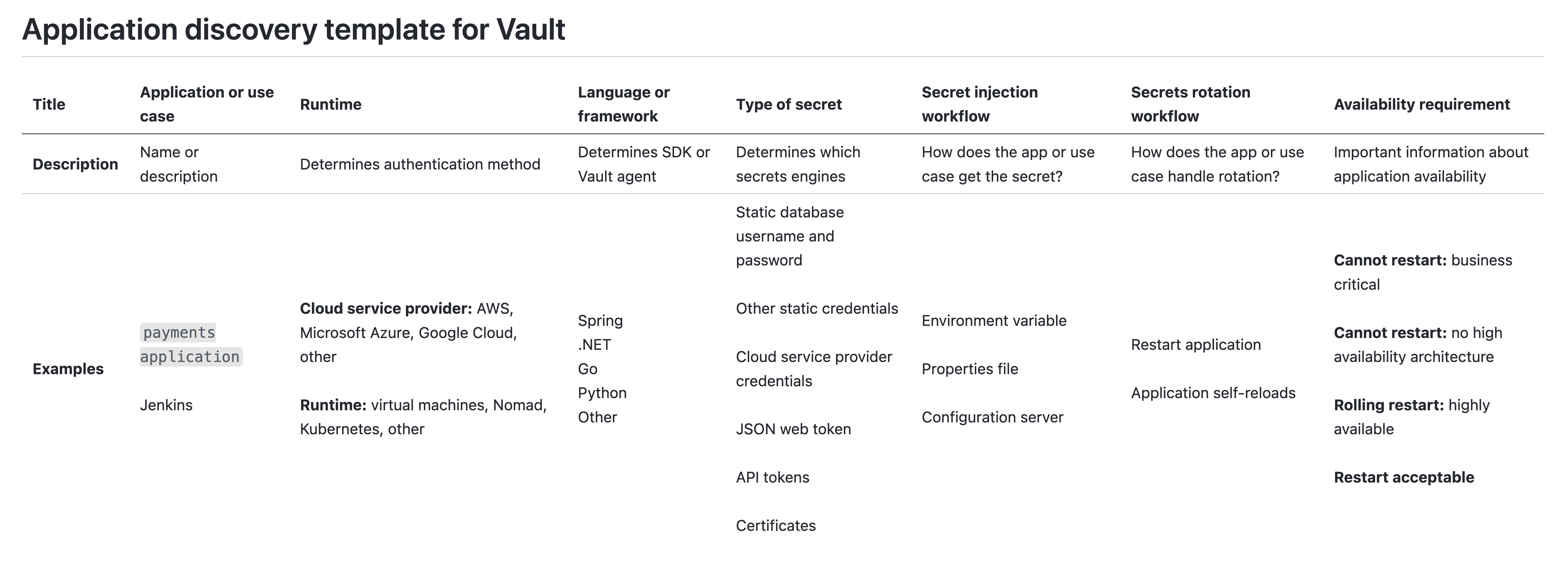This screenshot has height=562, width=1568.
Task: Click the 'Secrets rotation workflow' header
Action: pos(1190,104)
